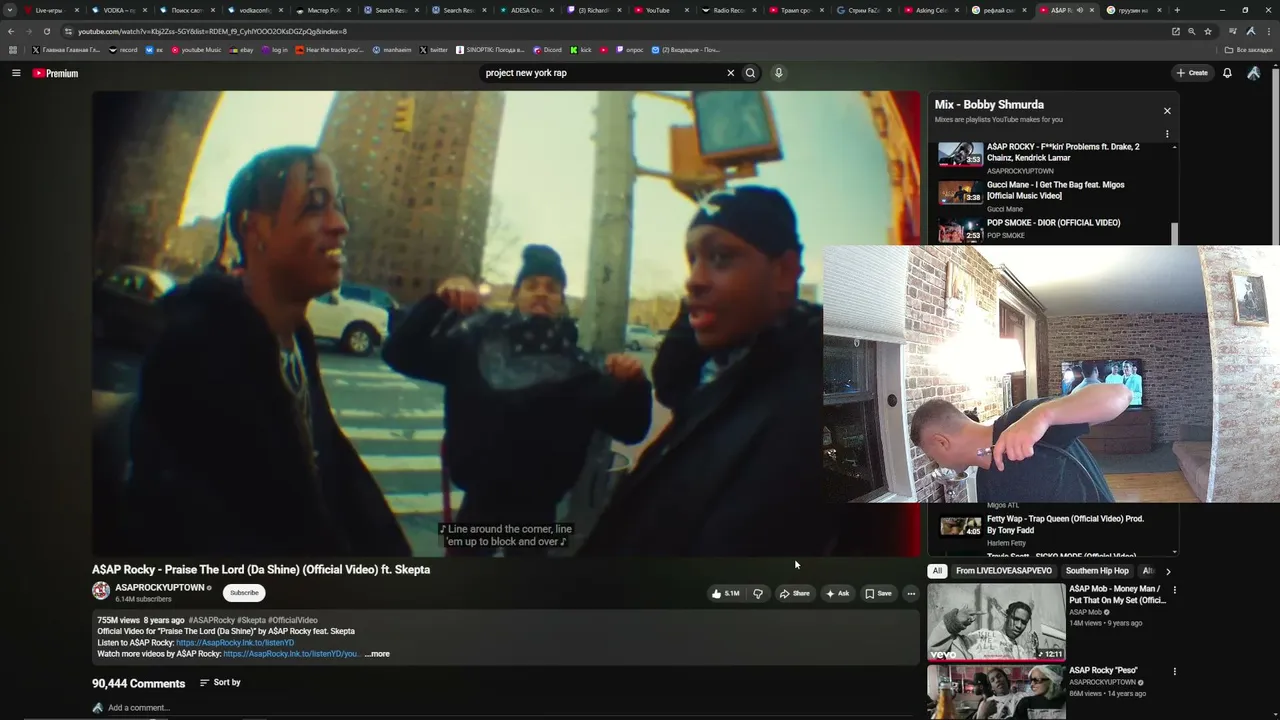Image resolution: width=1280 pixels, height=720 pixels.
Task: Click the #ASAPRocky hashtag
Action: point(211,620)
